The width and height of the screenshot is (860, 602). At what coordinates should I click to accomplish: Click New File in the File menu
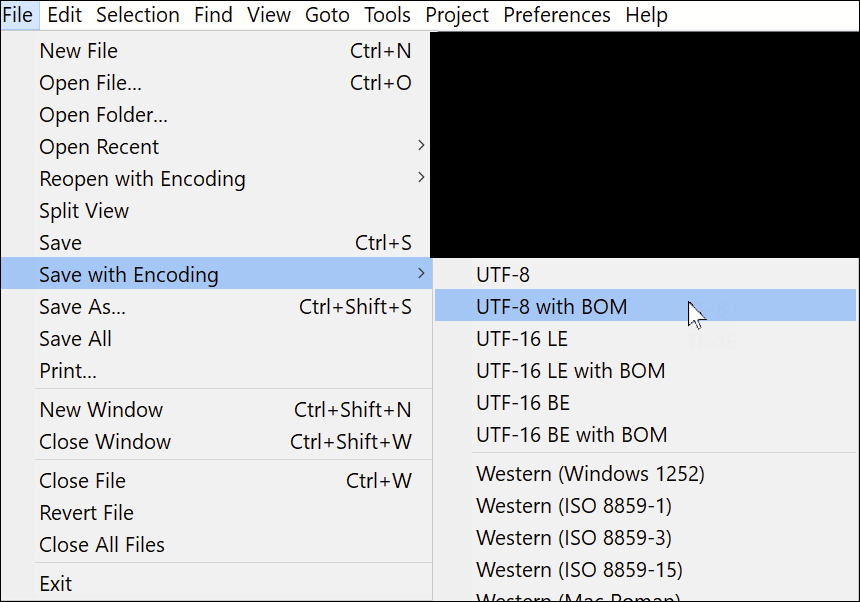(x=78, y=51)
